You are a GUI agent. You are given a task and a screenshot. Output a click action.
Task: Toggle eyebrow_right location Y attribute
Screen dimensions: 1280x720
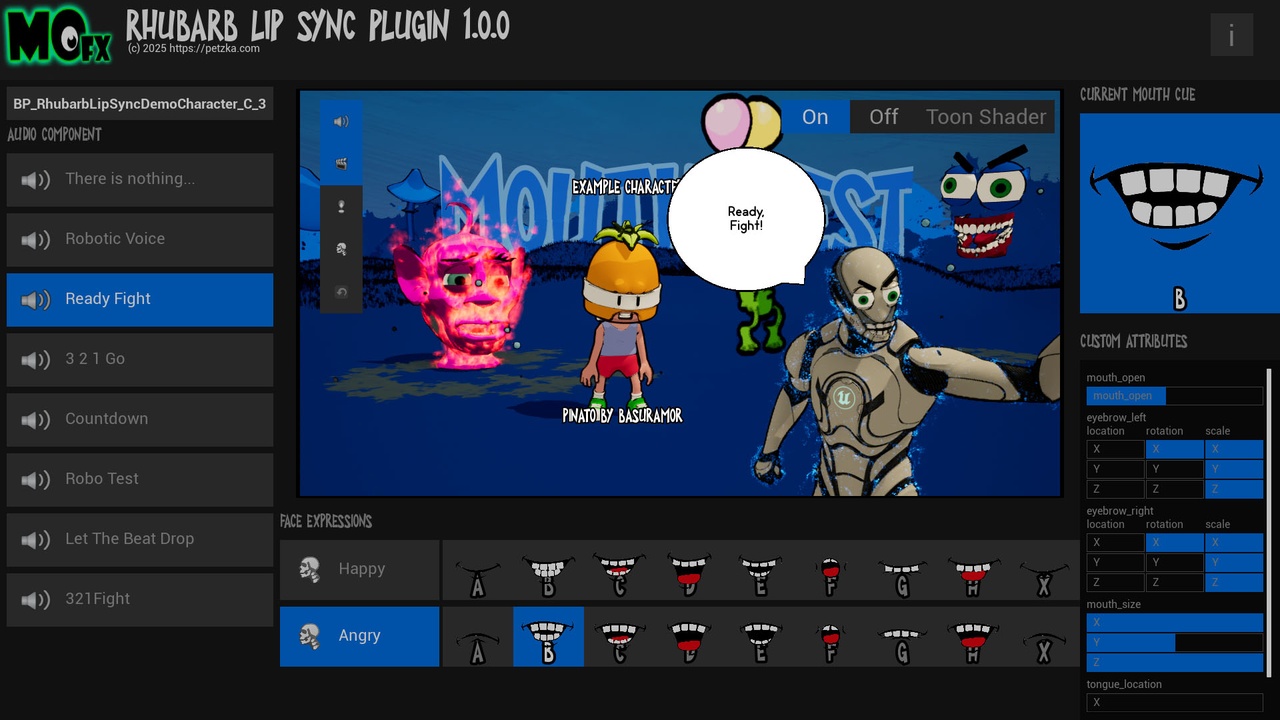click(x=1115, y=563)
